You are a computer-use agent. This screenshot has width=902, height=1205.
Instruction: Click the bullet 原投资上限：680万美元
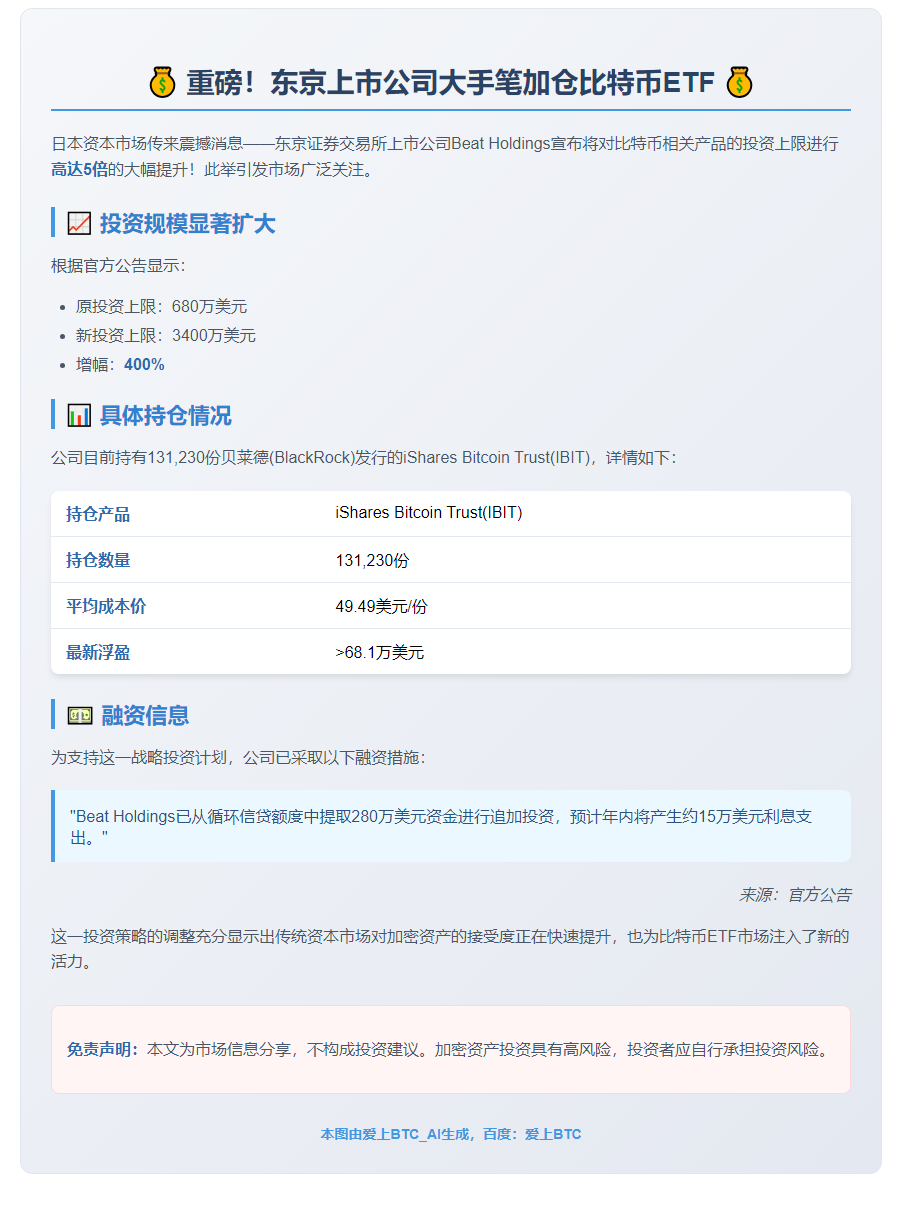pos(161,306)
